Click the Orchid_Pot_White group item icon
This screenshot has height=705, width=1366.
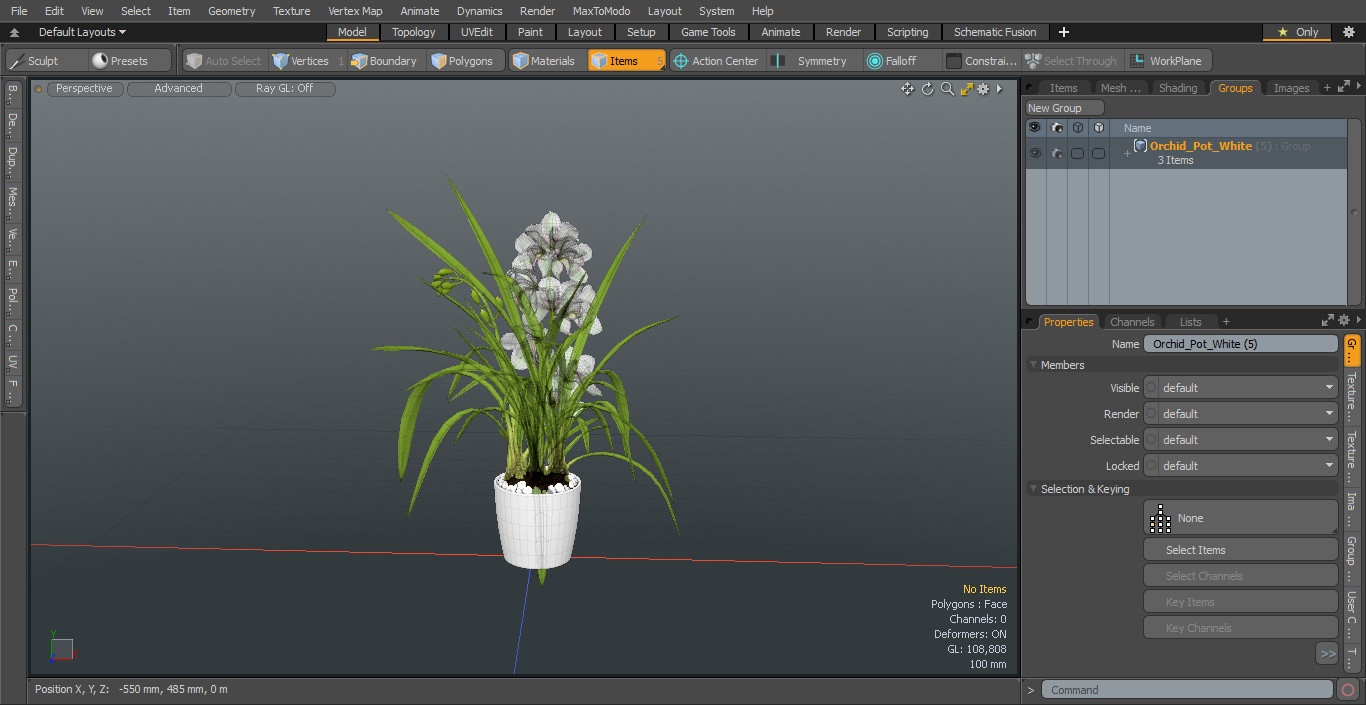1140,146
